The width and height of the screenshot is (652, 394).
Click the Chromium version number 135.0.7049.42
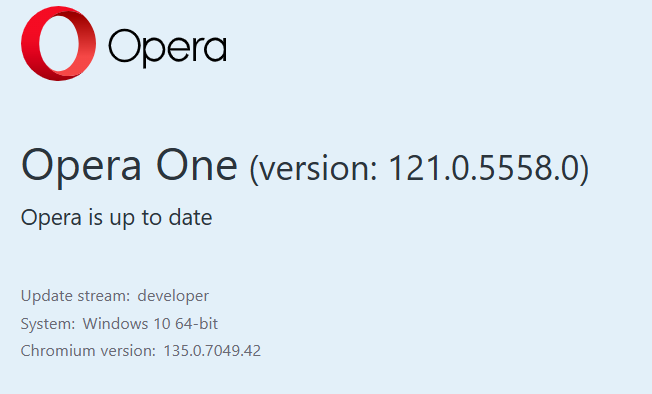tap(212, 351)
